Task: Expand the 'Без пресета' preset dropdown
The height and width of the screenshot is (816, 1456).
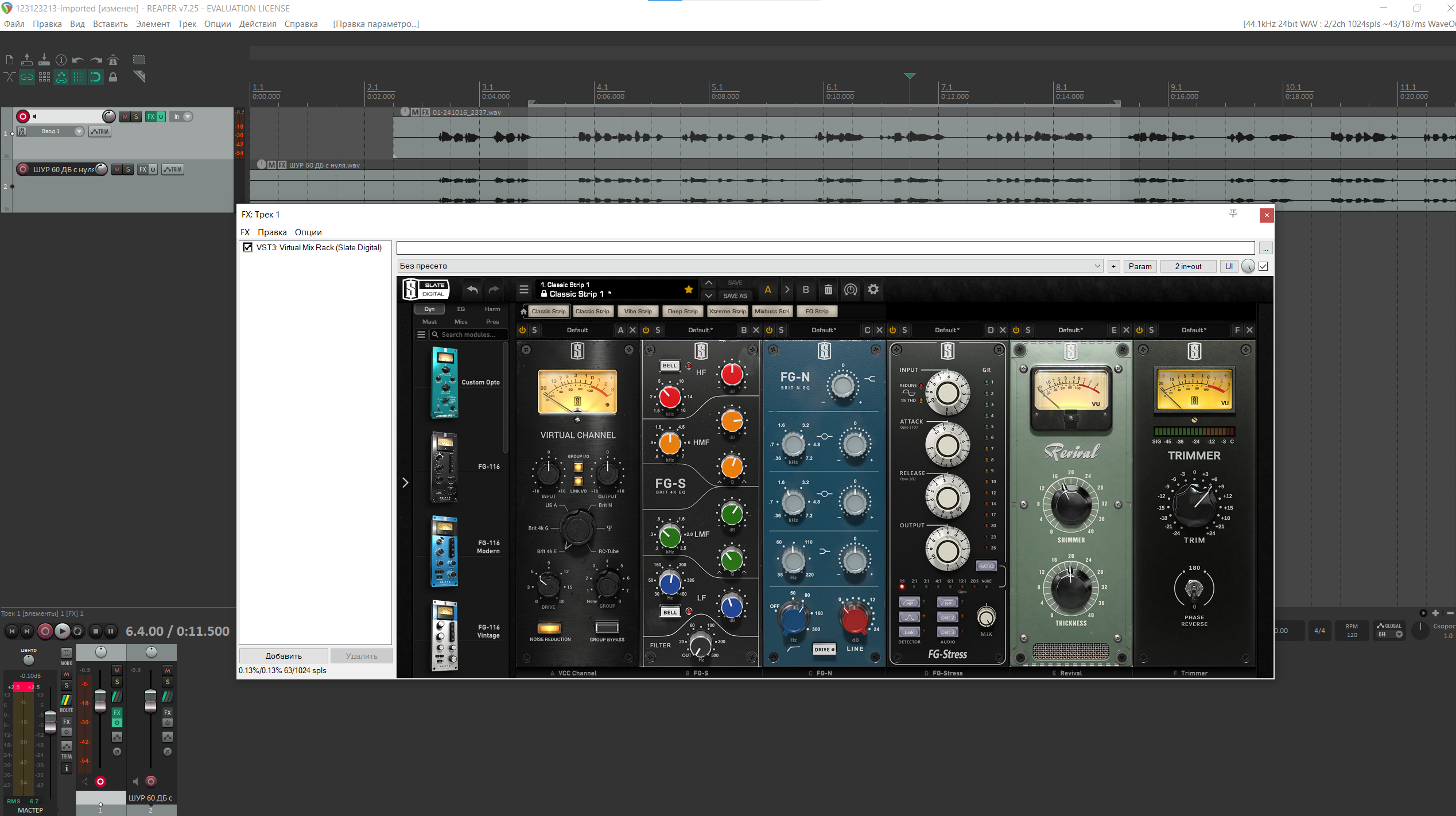Action: click(x=1097, y=266)
